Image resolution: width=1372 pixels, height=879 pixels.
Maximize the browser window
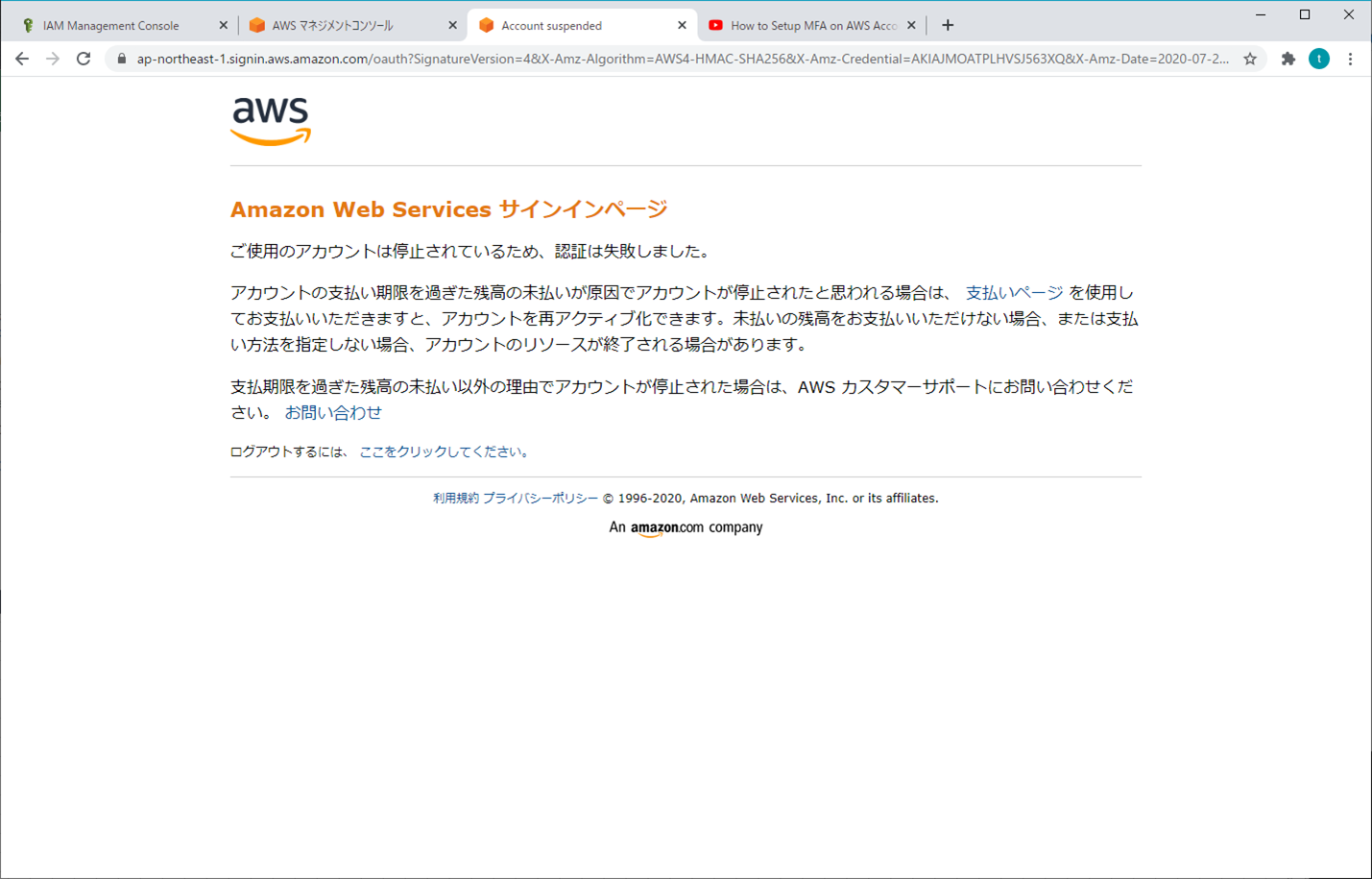click(x=1305, y=14)
